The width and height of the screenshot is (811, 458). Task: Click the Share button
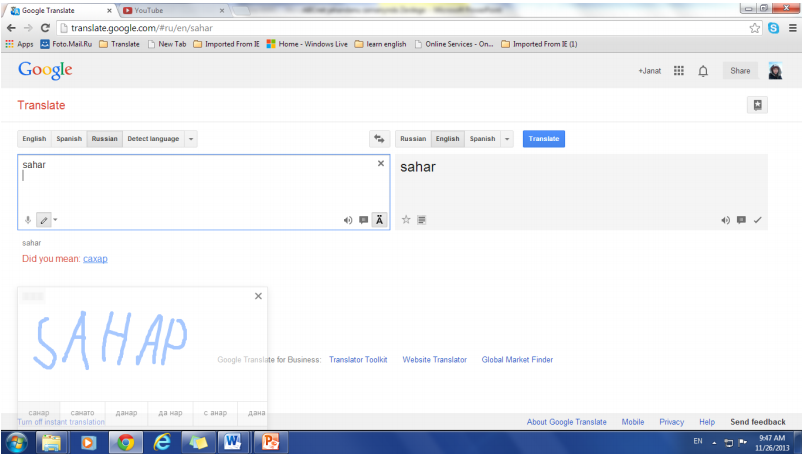click(740, 71)
